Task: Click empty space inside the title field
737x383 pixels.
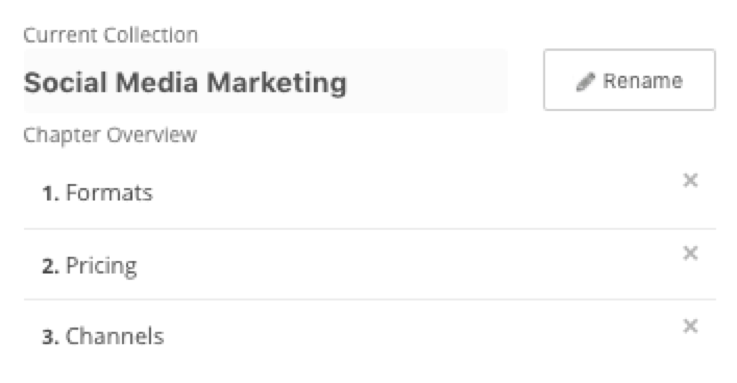Action: pyautogui.click(x=427, y=81)
